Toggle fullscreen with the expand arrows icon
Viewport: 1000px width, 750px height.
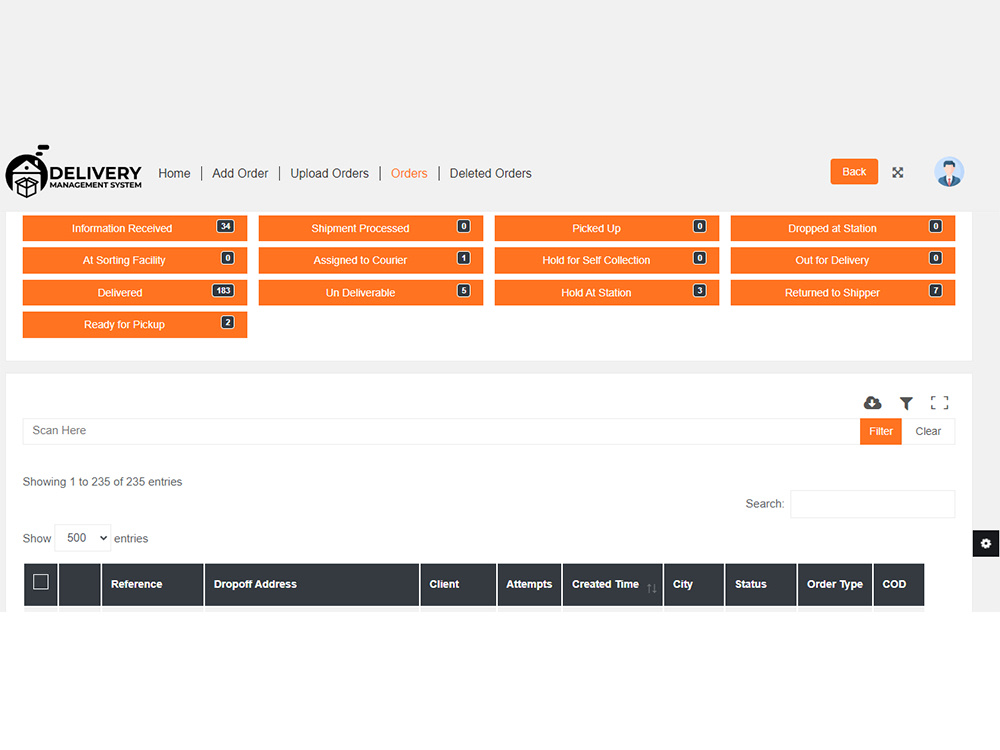[897, 172]
